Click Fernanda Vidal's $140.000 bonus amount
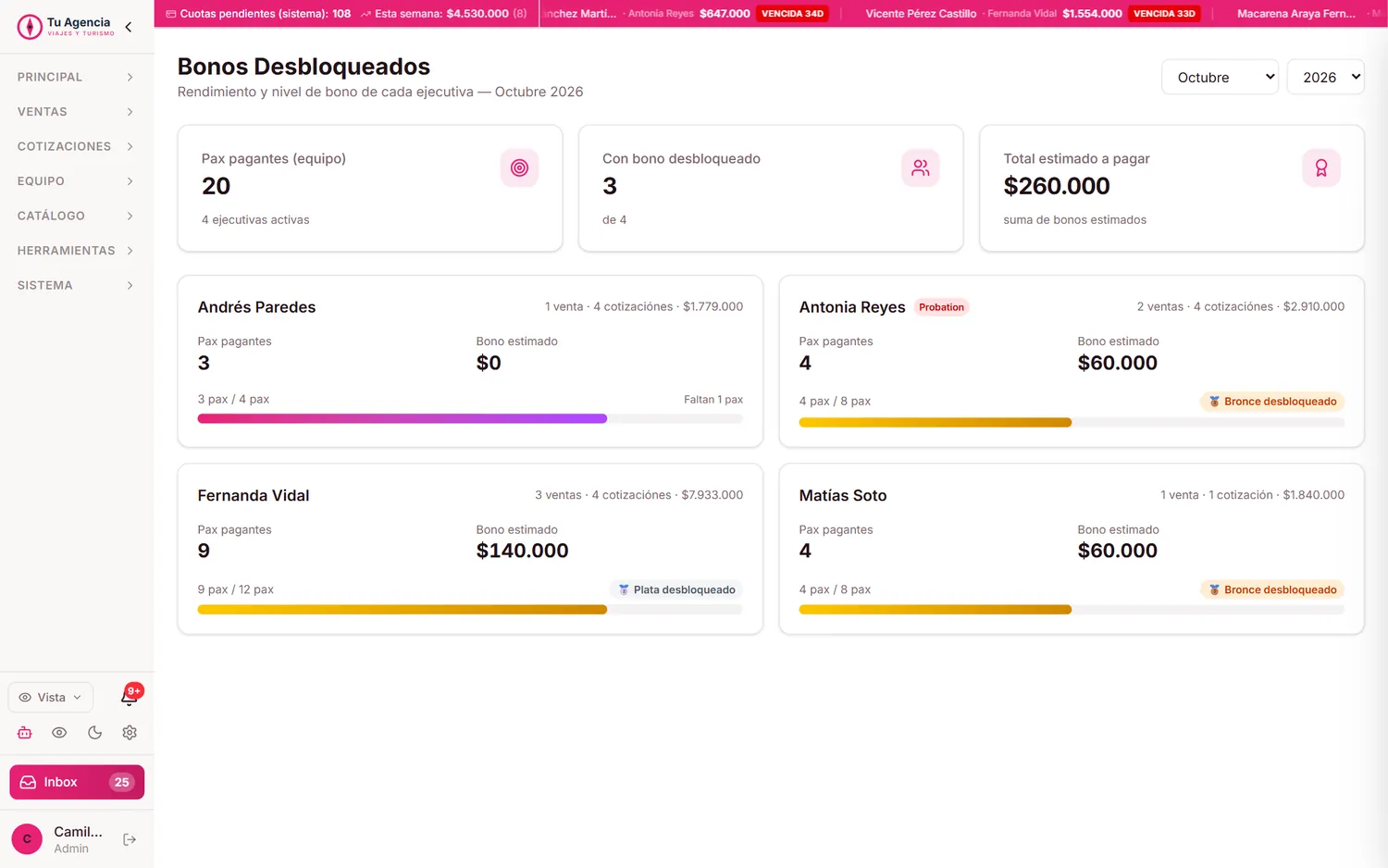The height and width of the screenshot is (868, 1388). pyautogui.click(x=522, y=551)
